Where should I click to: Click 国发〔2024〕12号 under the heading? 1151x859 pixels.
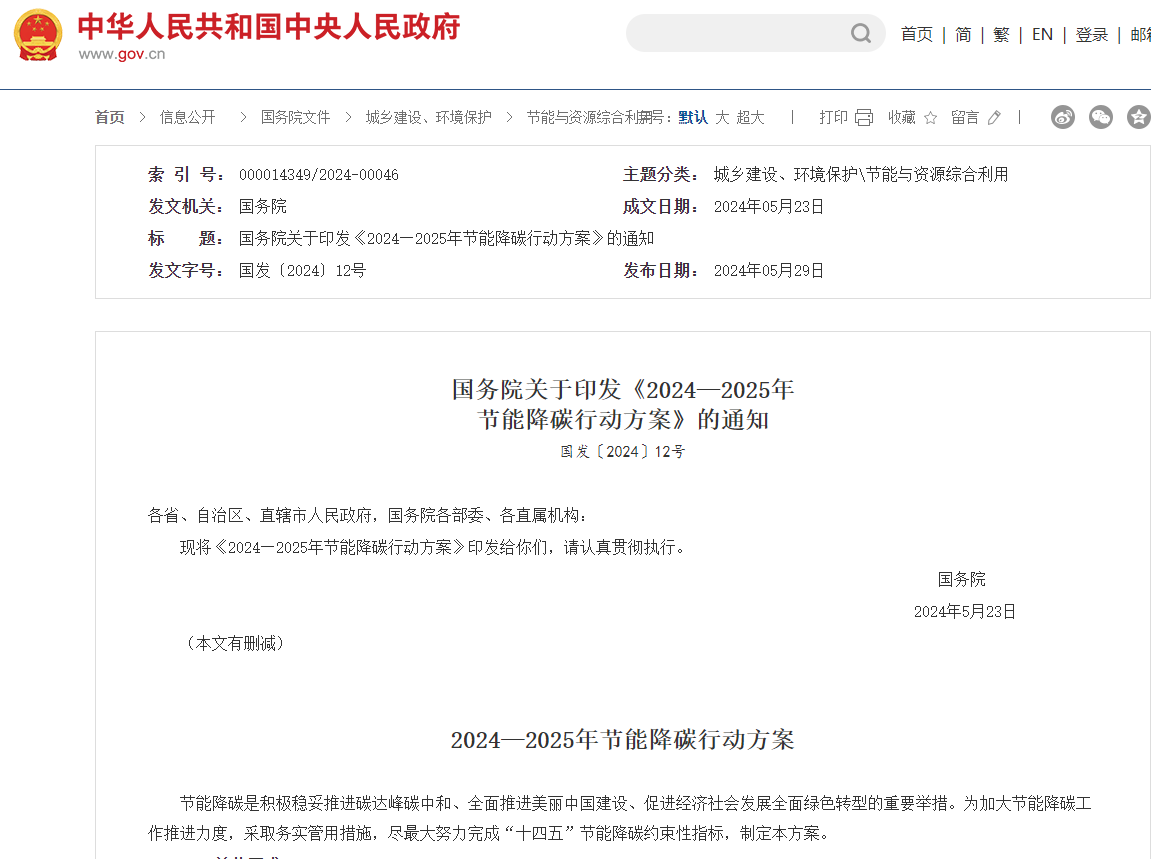point(622,452)
